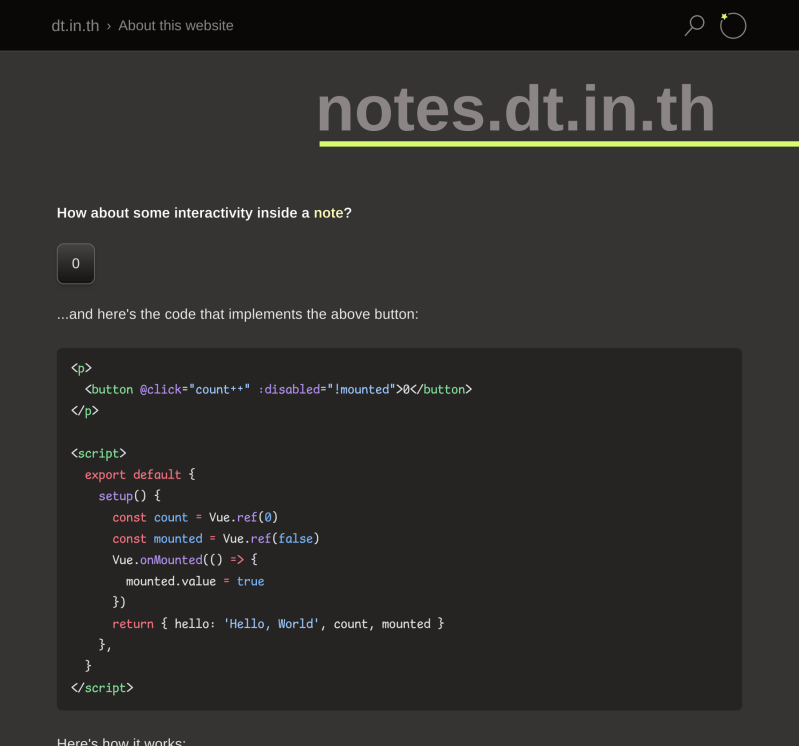Click the counter button showing 0
Image resolution: width=799 pixels, height=746 pixels.
(76, 263)
